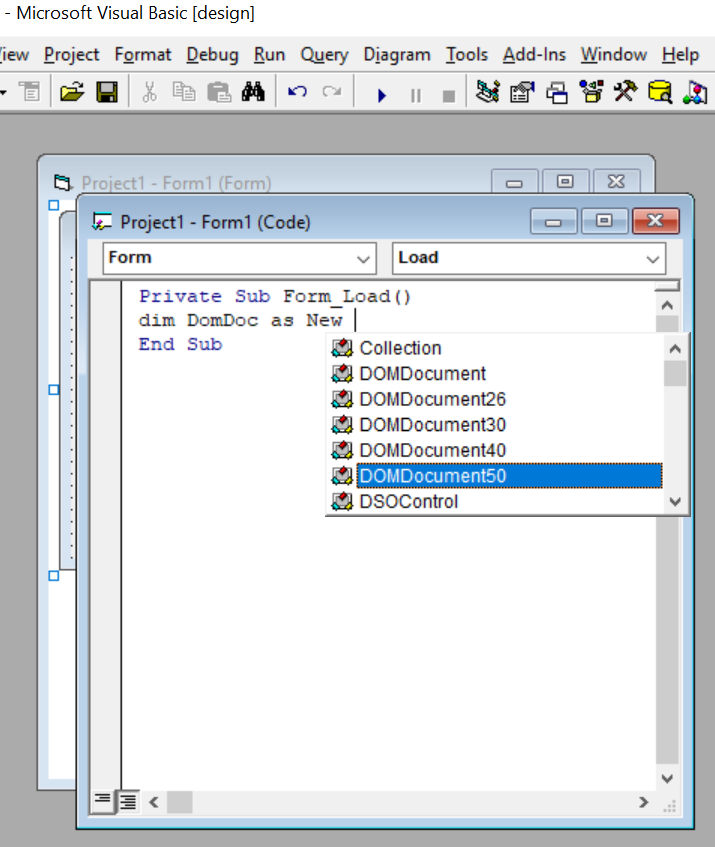Click code editor vertical scroll down arrow
The height and width of the screenshot is (847, 715).
click(667, 778)
